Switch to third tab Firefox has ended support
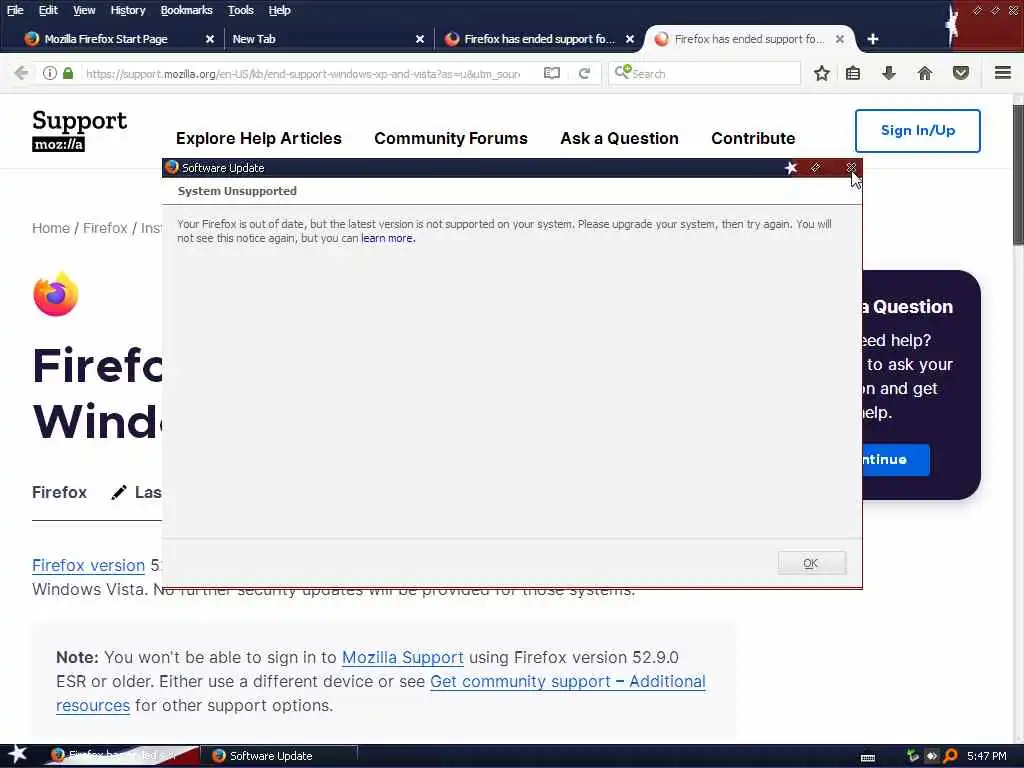 click(x=539, y=39)
